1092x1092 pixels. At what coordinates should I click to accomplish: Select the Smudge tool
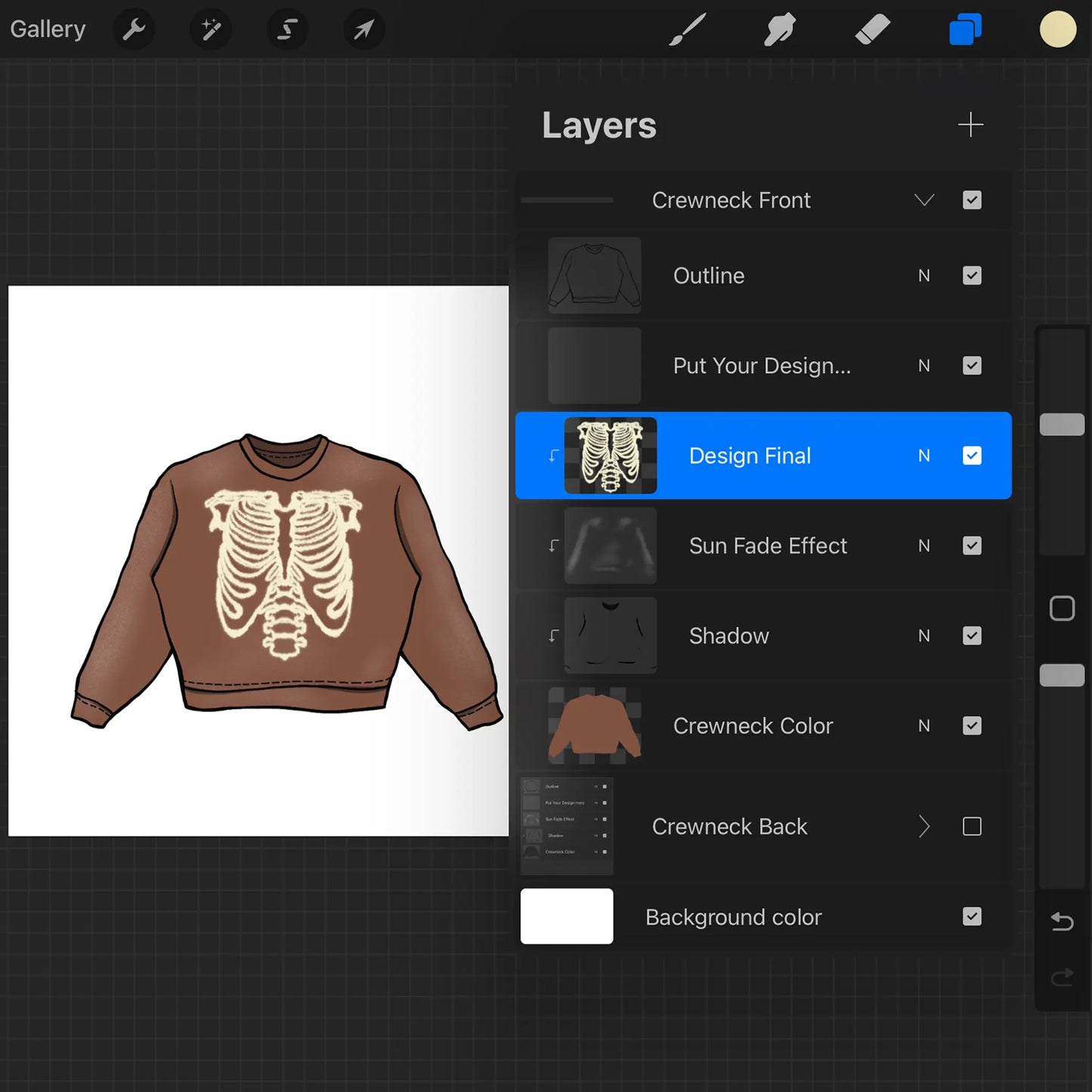coord(779,30)
